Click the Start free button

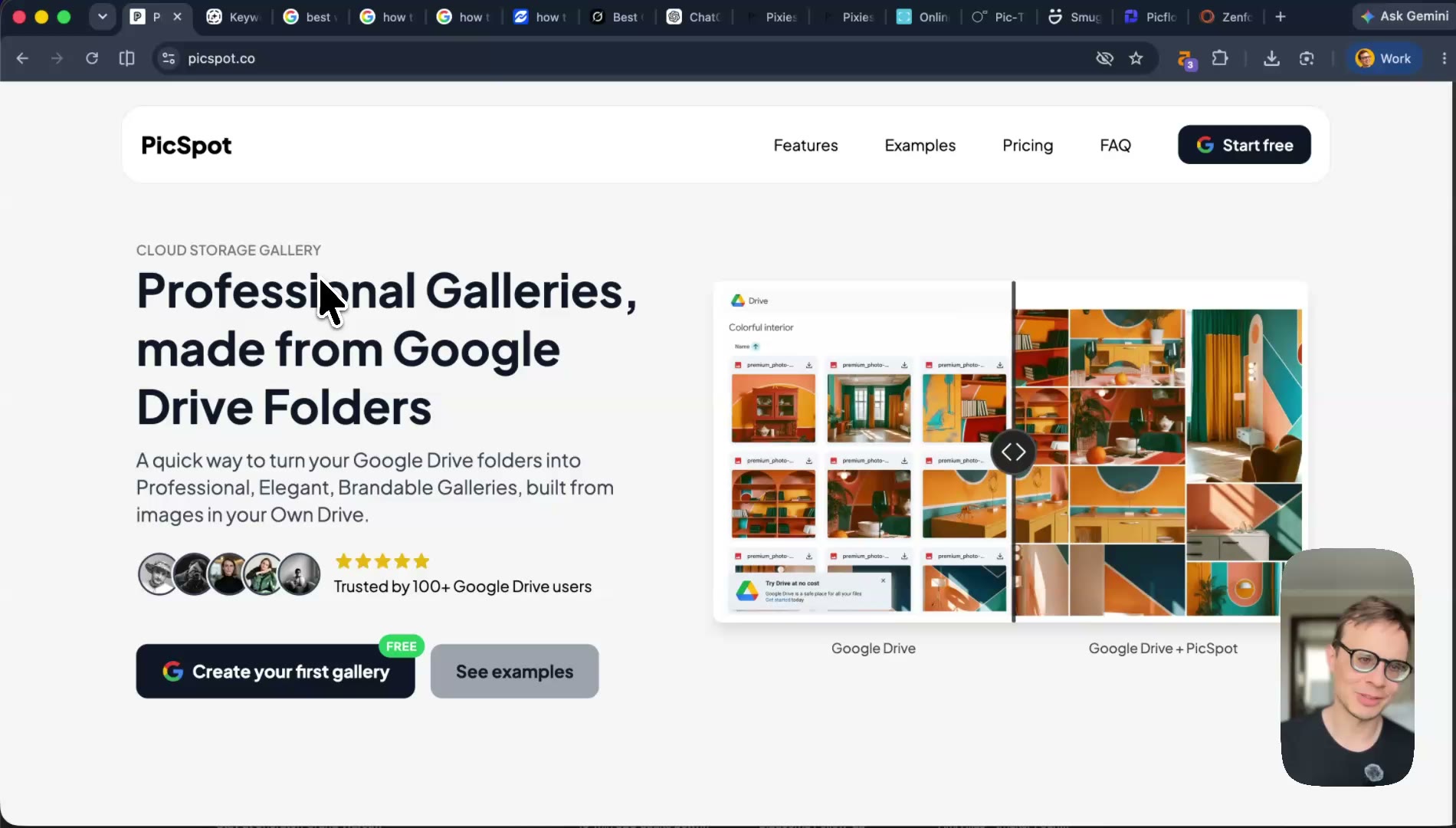click(1244, 144)
